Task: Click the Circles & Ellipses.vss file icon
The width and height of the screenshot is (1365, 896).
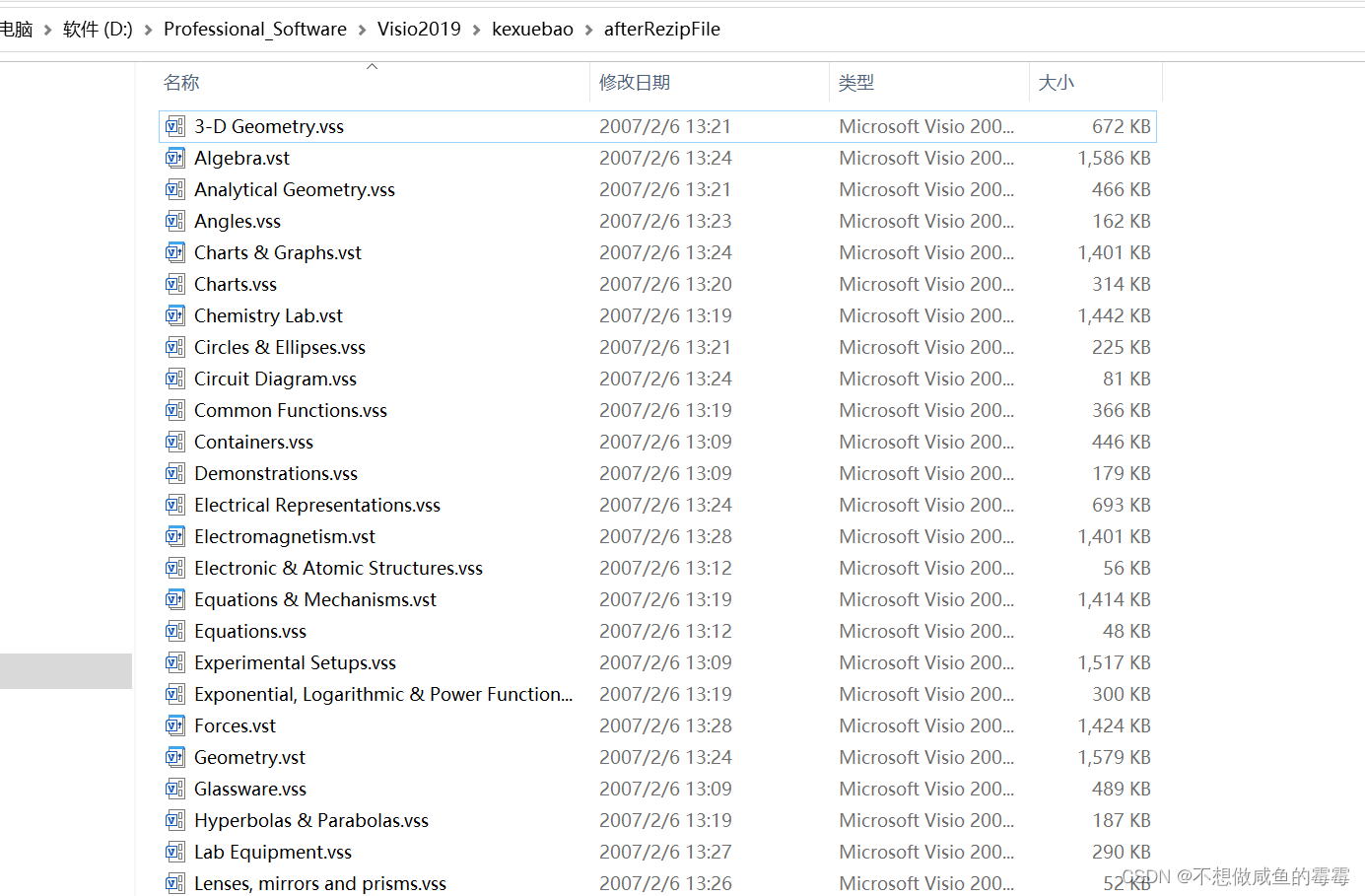Action: (x=174, y=347)
